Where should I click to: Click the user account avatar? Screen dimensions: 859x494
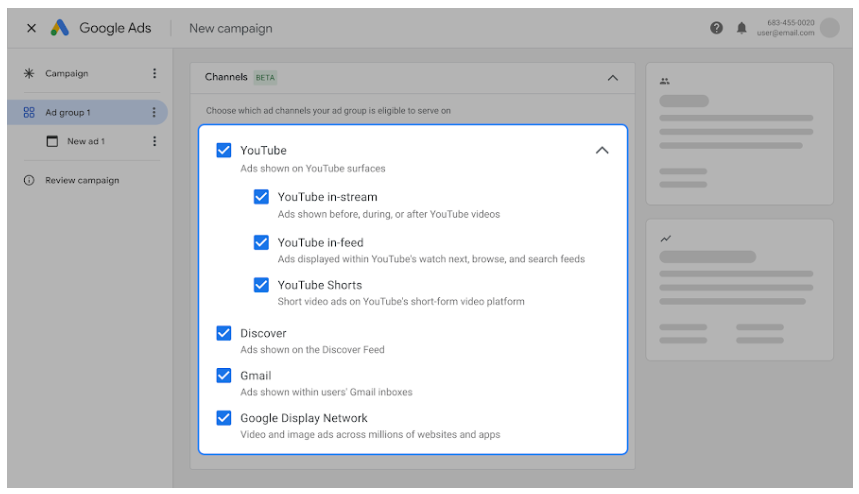click(x=829, y=28)
